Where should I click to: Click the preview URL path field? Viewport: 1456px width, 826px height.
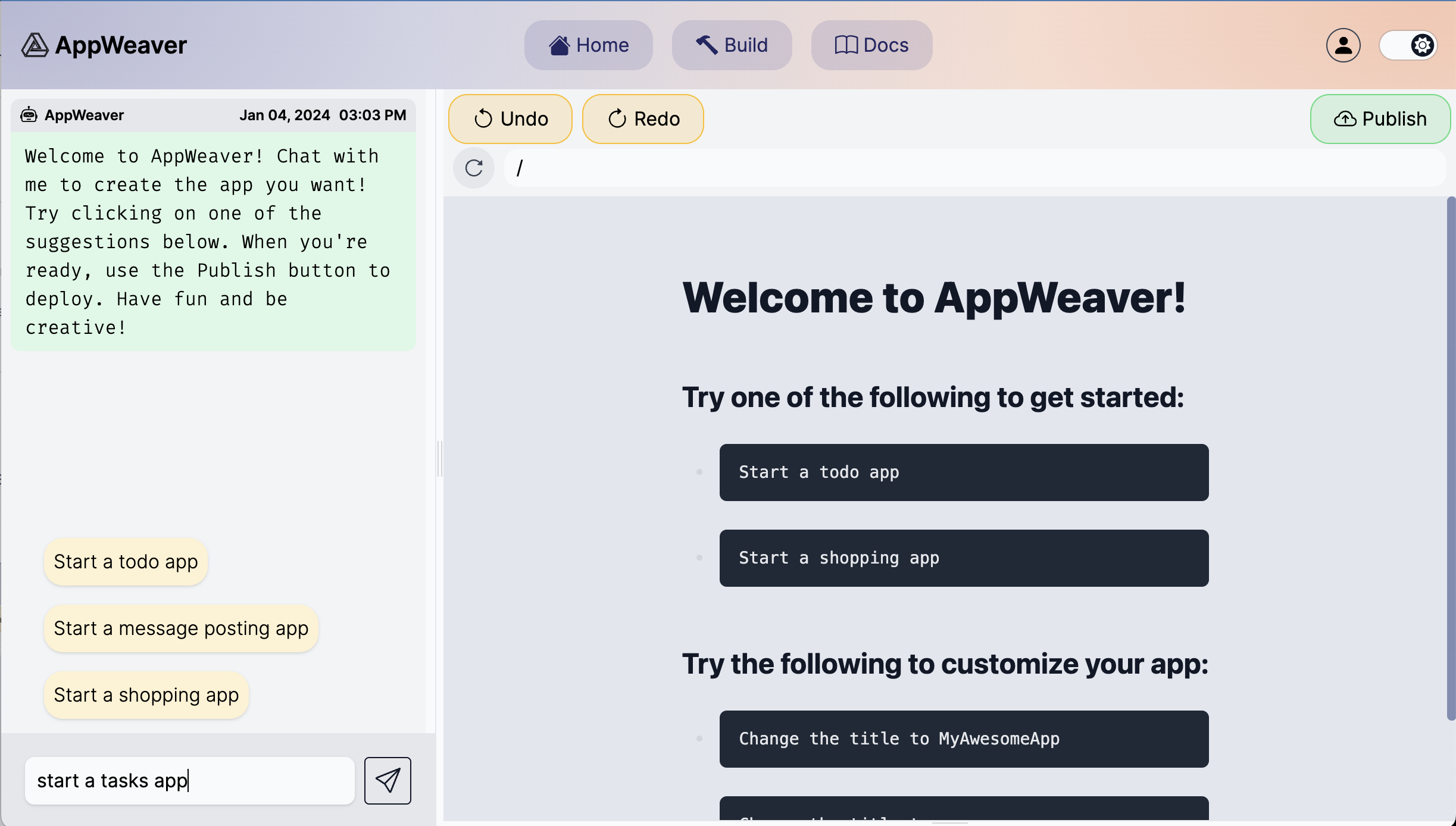click(x=974, y=168)
